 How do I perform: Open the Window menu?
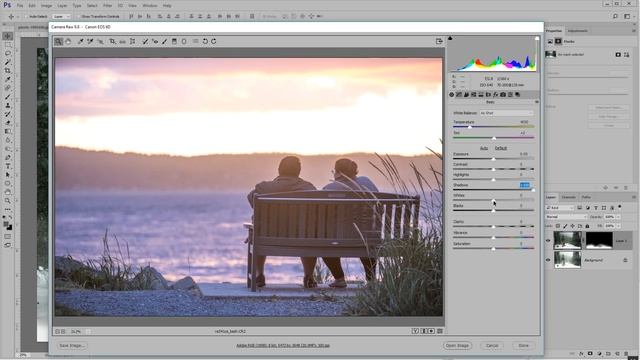pyautogui.click(x=150, y=6)
